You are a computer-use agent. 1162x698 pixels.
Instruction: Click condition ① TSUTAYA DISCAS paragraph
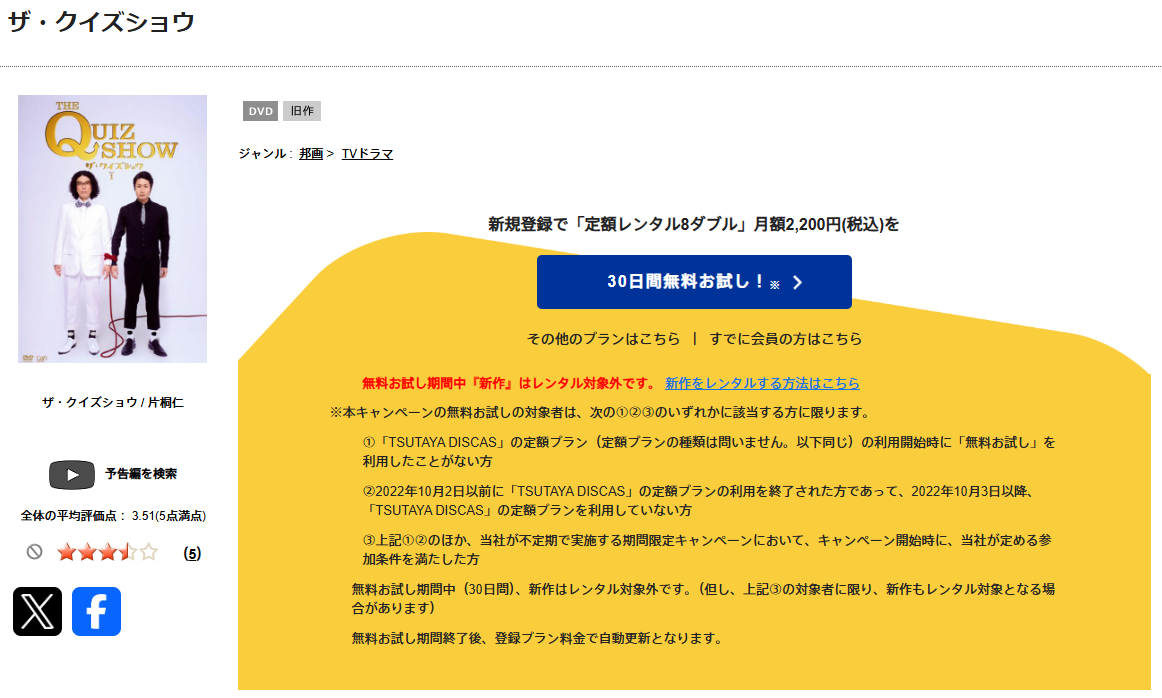click(x=708, y=451)
